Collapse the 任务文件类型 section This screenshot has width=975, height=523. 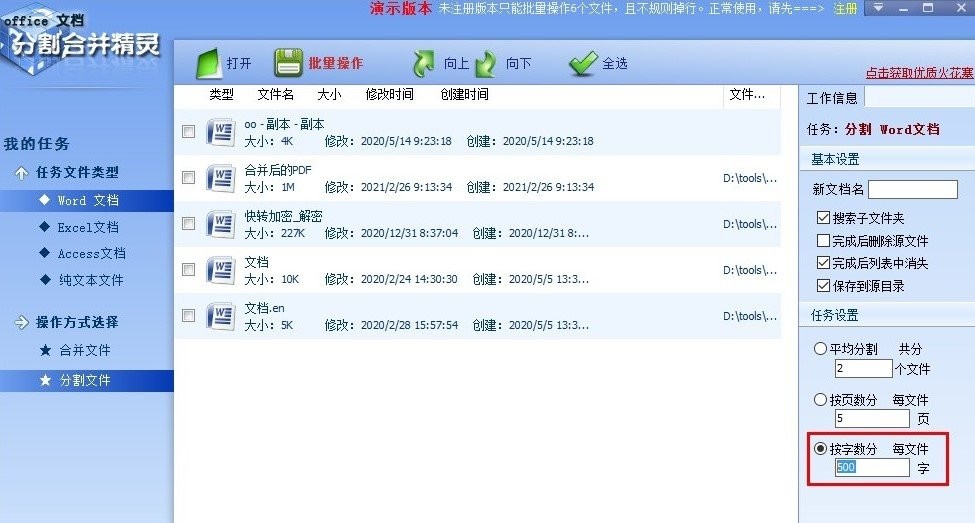21,173
